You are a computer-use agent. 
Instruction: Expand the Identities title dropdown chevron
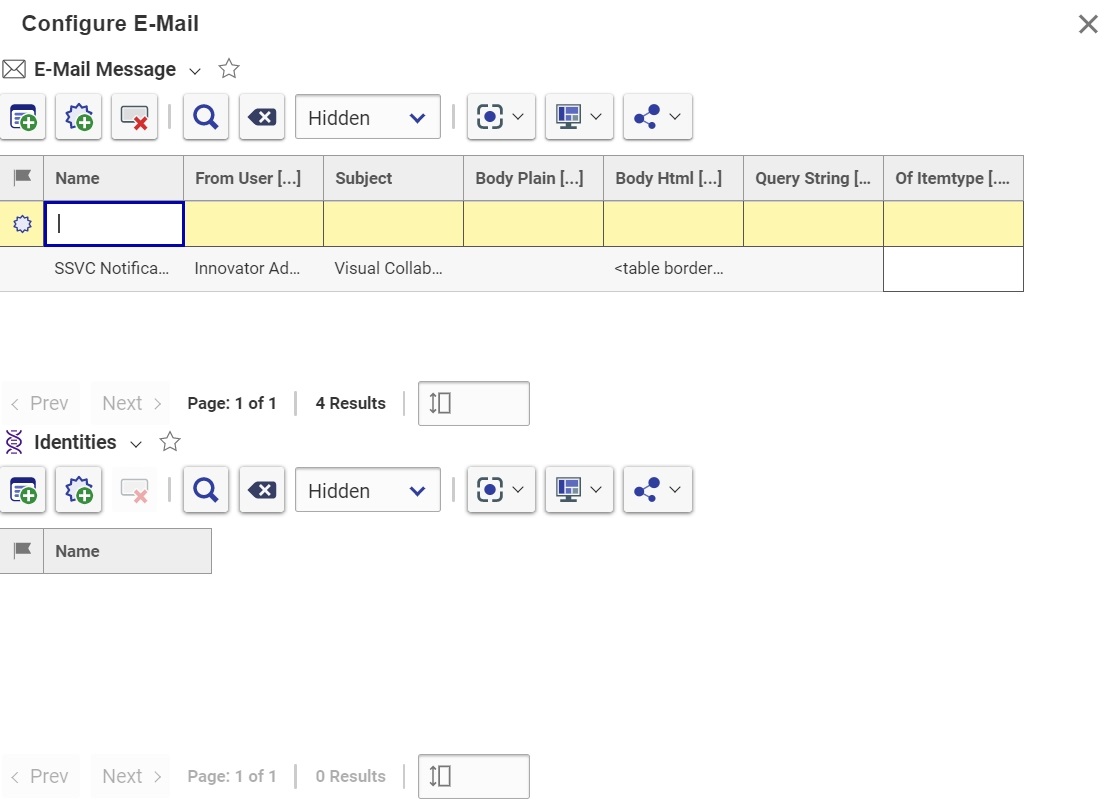click(x=136, y=444)
